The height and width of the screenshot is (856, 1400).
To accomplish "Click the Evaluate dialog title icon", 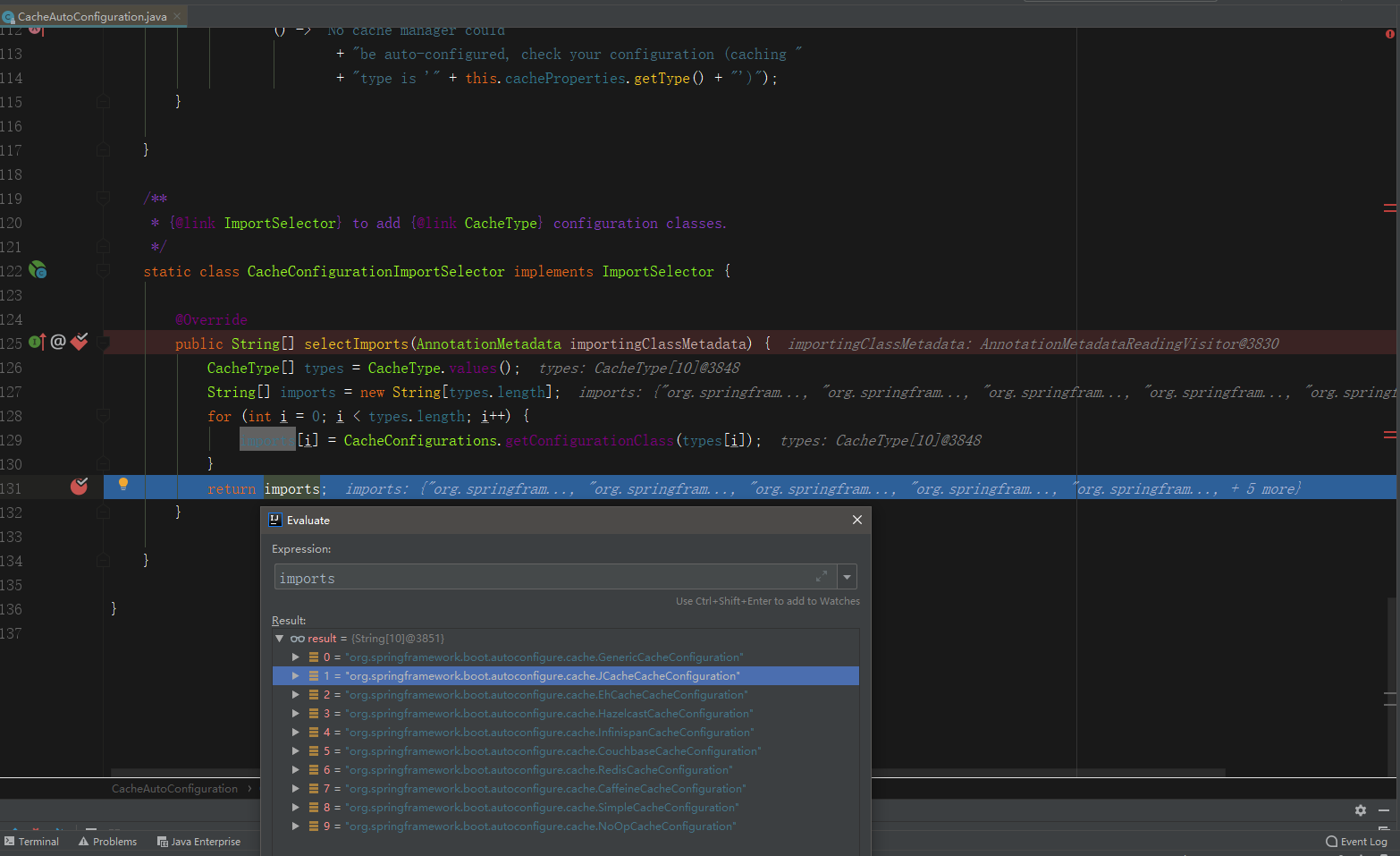I will pos(275,520).
